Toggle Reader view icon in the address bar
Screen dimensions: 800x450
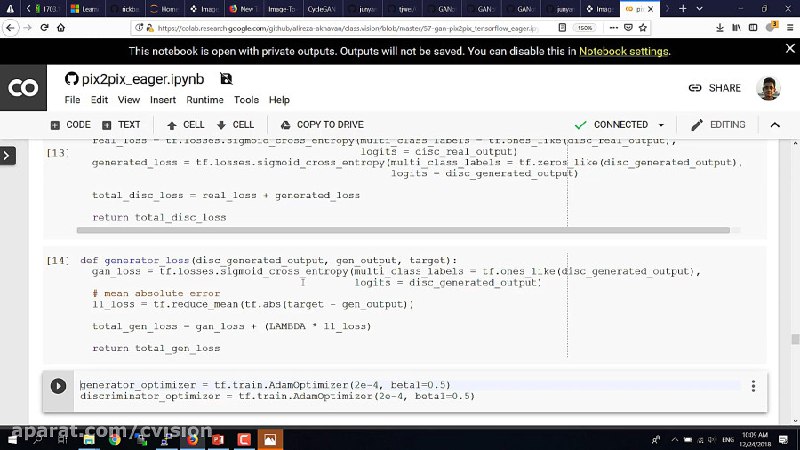[562, 28]
